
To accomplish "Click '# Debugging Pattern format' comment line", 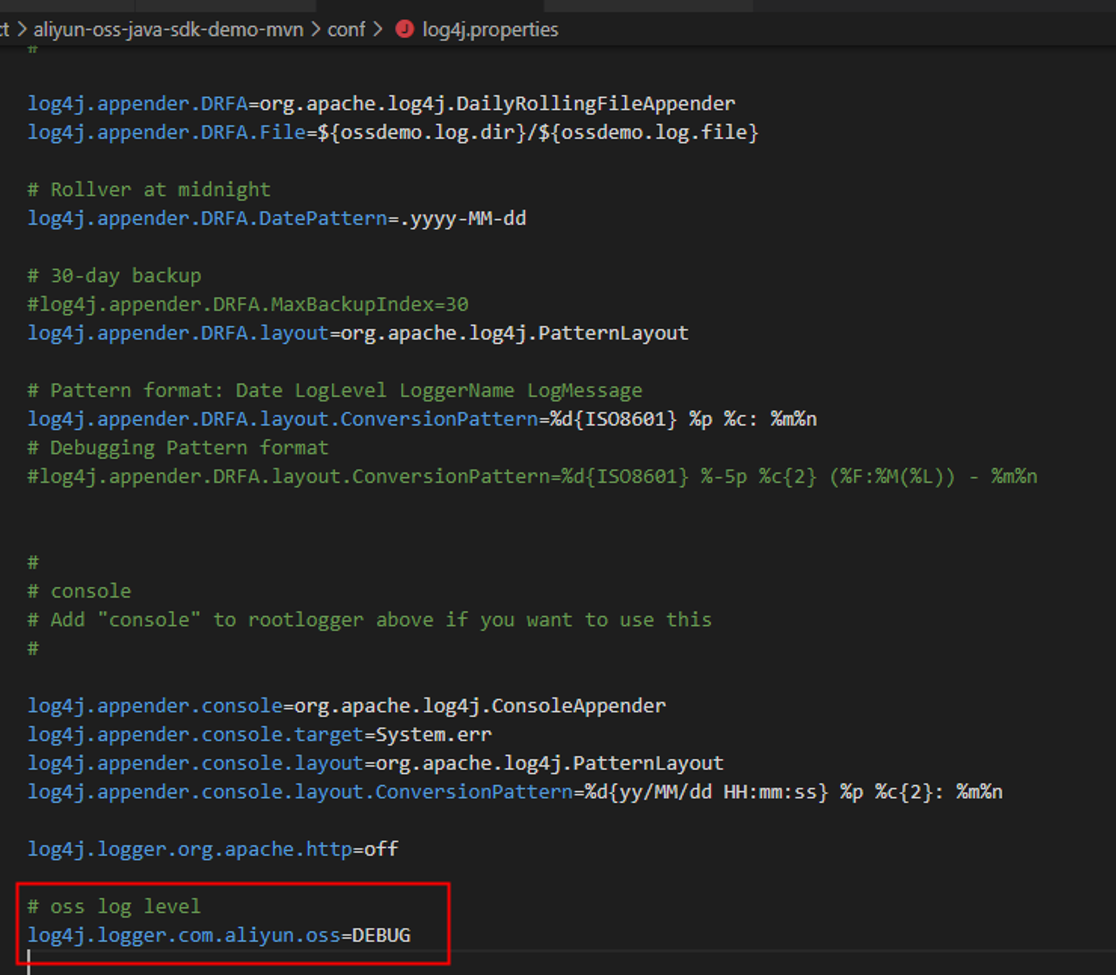I will pyautogui.click(x=178, y=447).
